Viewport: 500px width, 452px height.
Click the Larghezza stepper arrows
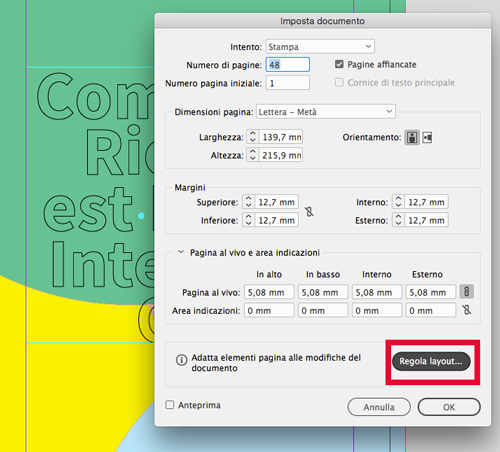point(253,137)
